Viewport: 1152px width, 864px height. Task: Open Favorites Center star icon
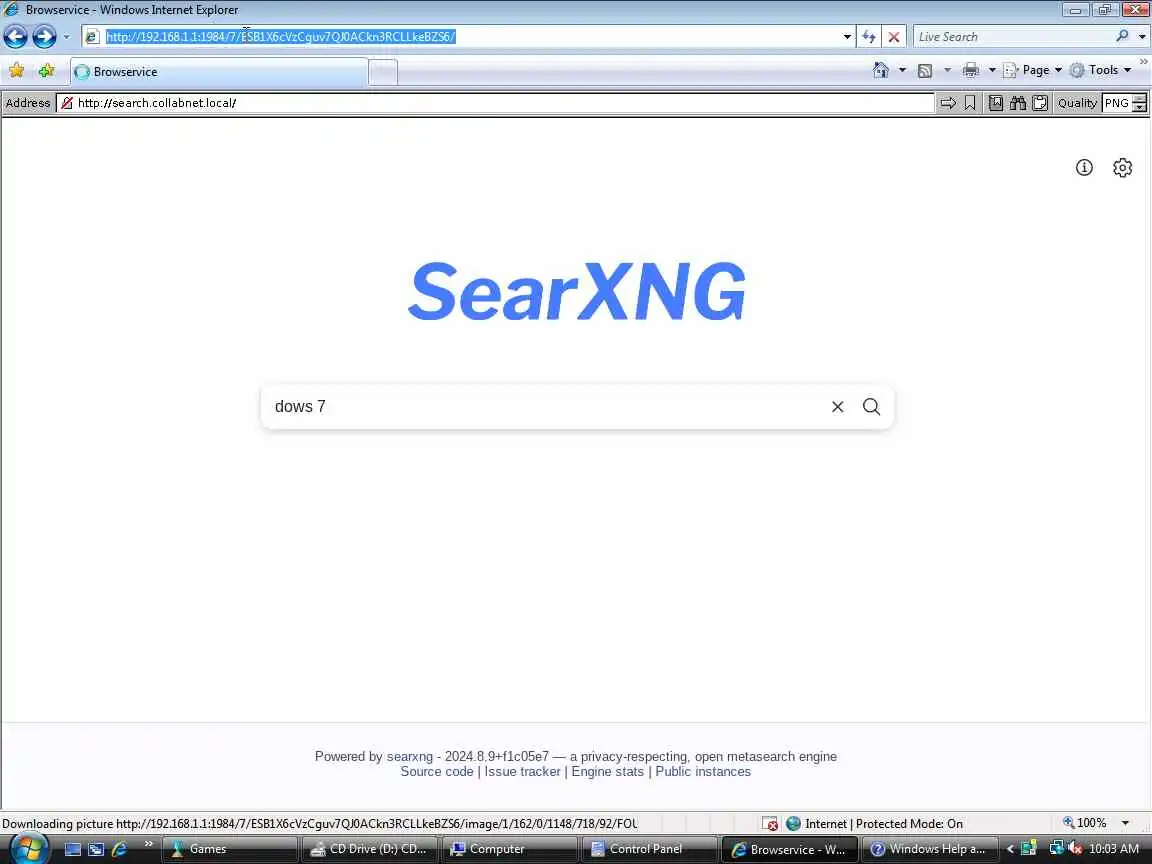[x=16, y=71]
